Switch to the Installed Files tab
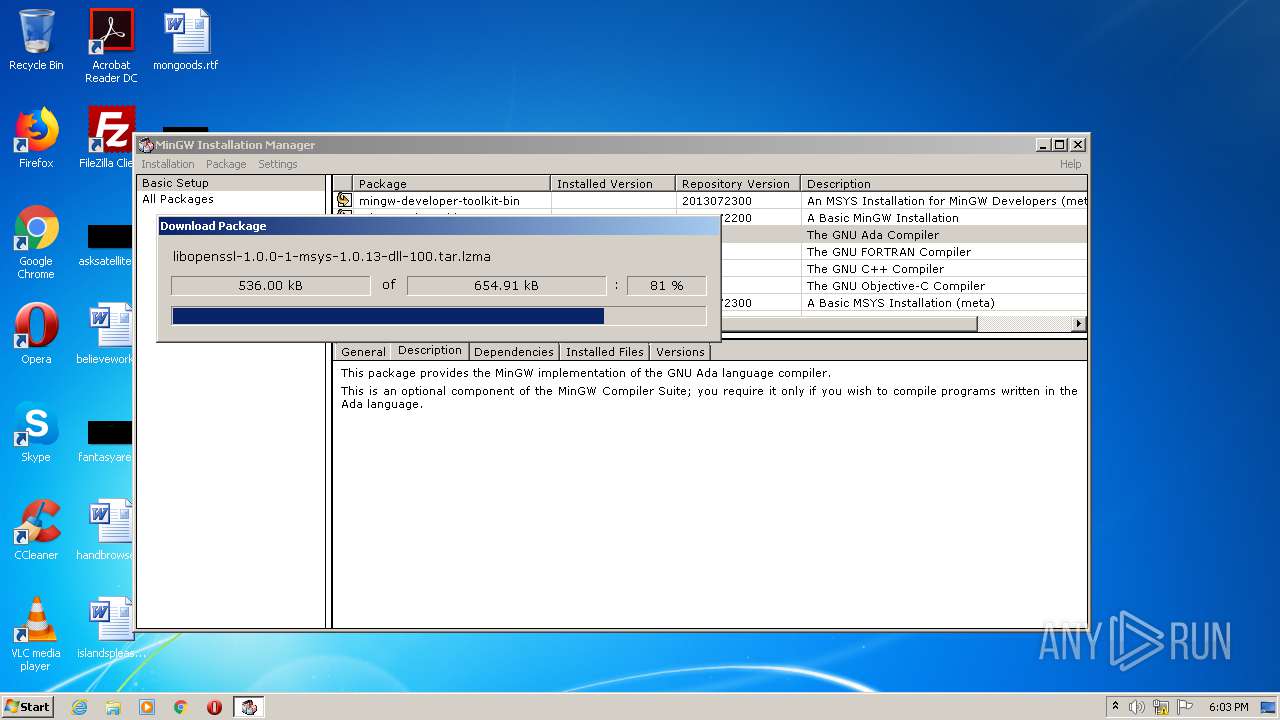Viewport: 1280px width, 720px height. pos(605,352)
